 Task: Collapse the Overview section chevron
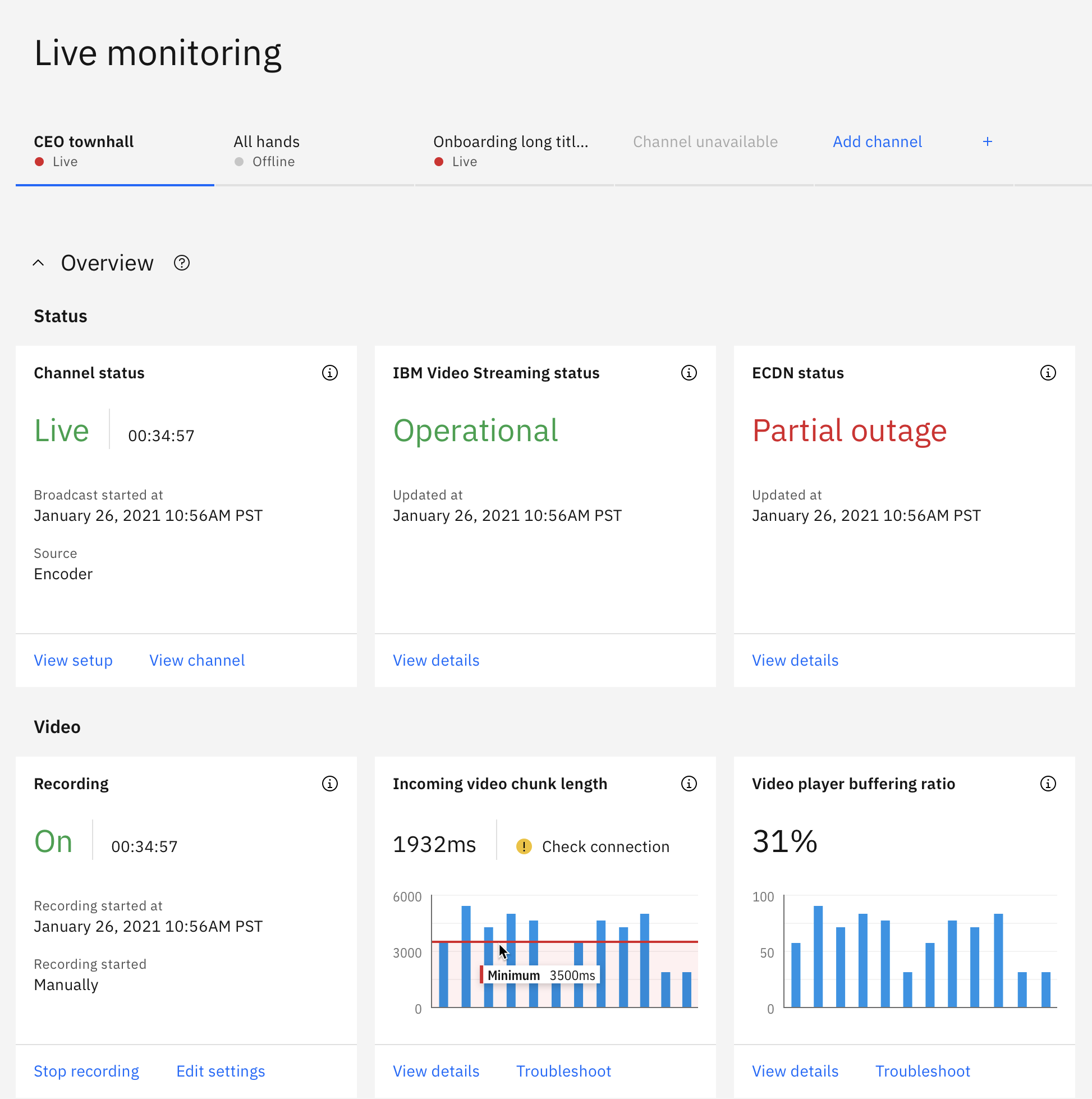pos(38,263)
